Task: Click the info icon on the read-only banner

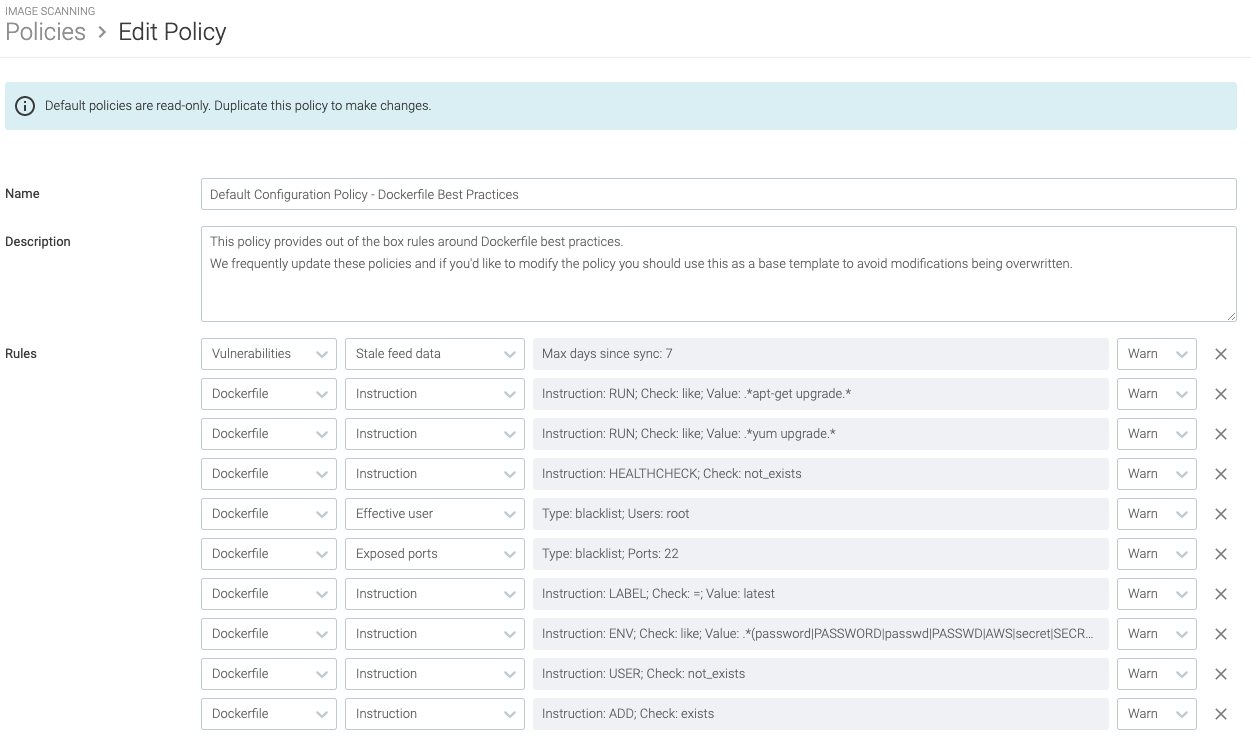Action: coord(25,105)
